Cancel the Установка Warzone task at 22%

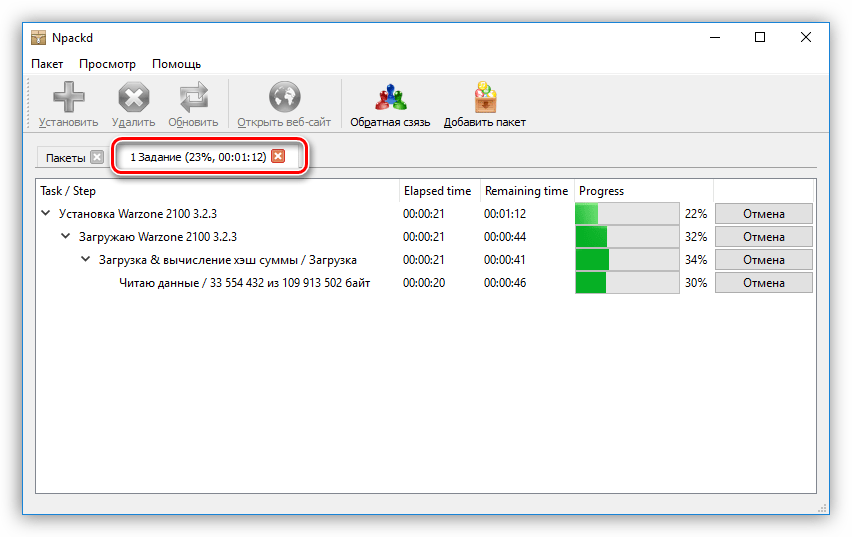point(763,213)
